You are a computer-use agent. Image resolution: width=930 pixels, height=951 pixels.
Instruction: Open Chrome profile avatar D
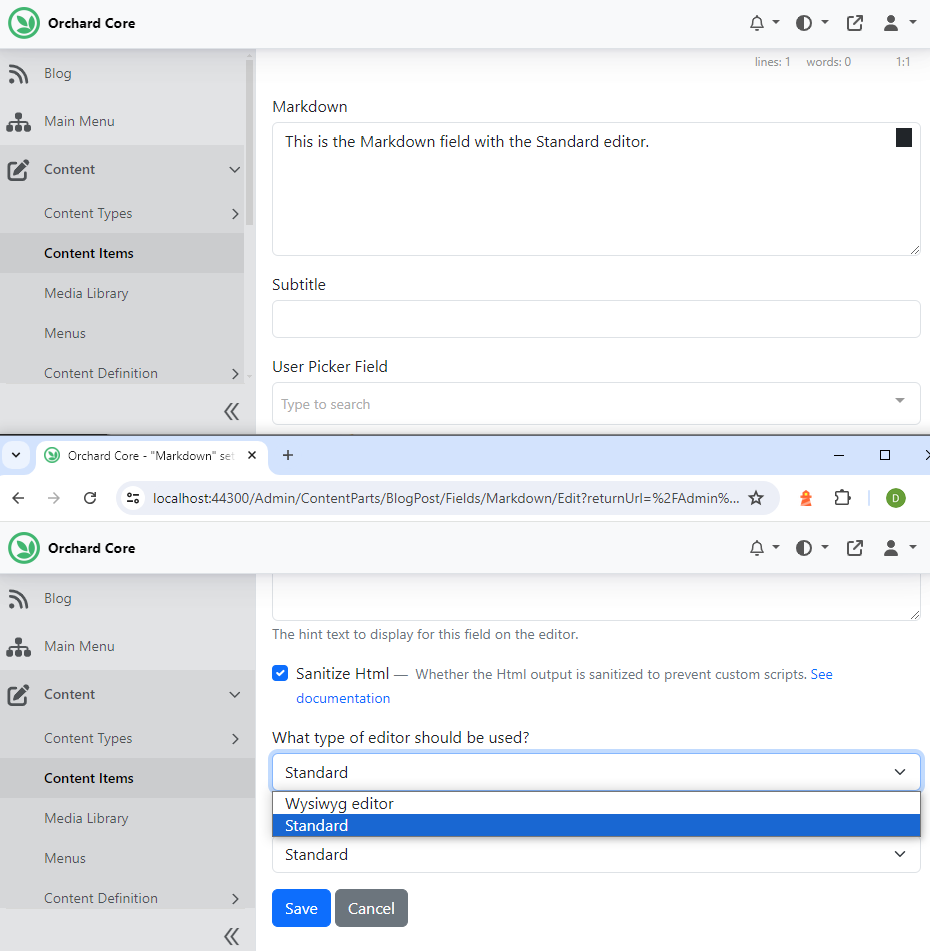[895, 499]
